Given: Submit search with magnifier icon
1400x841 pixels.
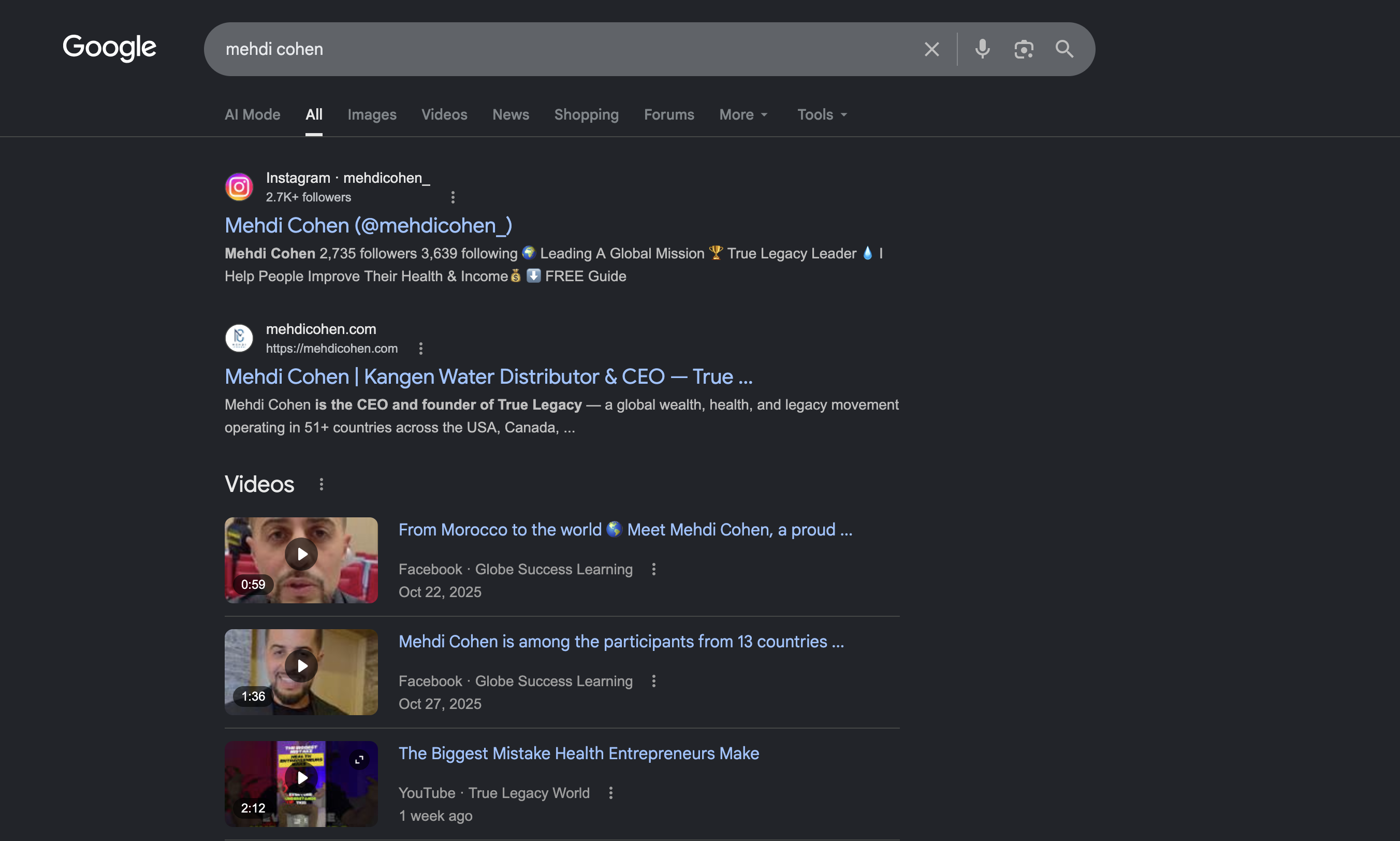Looking at the screenshot, I should [x=1064, y=49].
